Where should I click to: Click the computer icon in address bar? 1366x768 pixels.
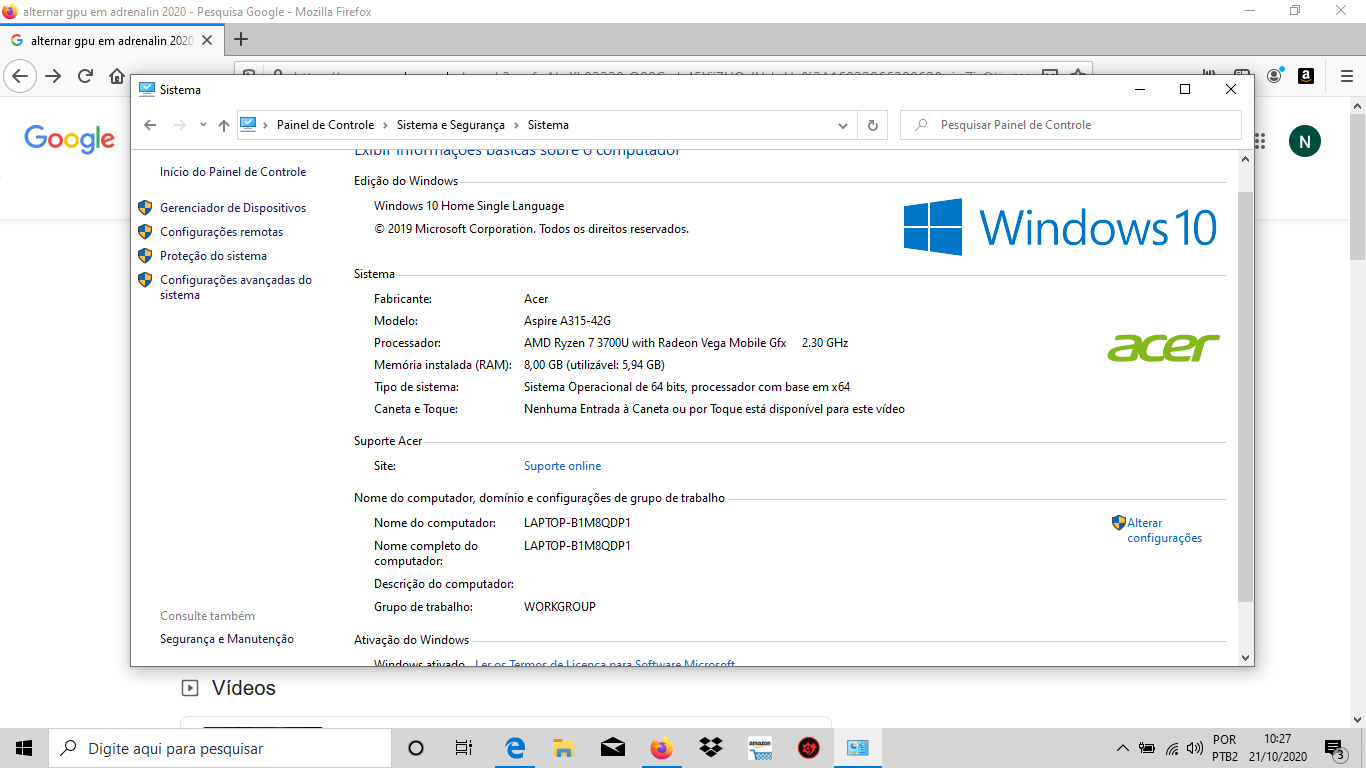pos(249,124)
